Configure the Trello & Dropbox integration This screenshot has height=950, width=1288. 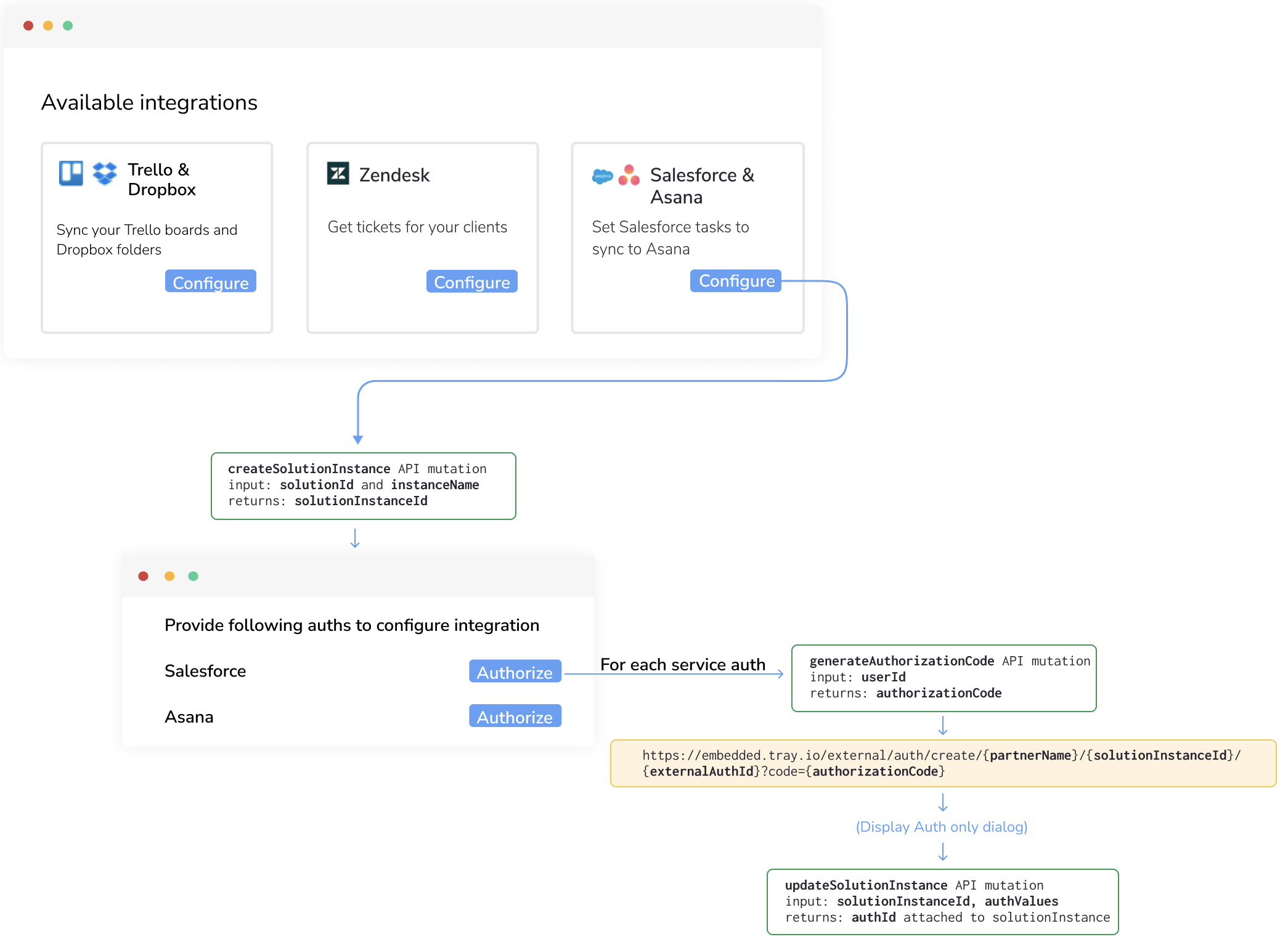click(x=210, y=282)
